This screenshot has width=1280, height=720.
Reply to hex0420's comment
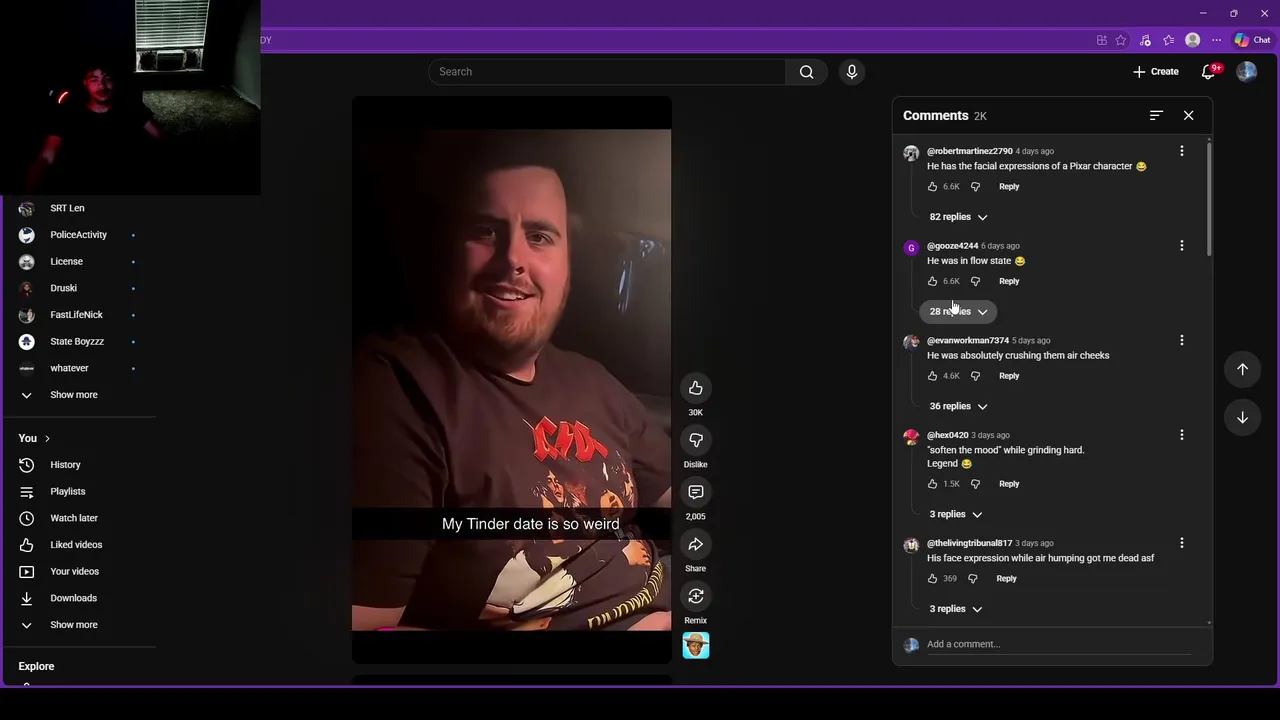pyautogui.click(x=1009, y=484)
